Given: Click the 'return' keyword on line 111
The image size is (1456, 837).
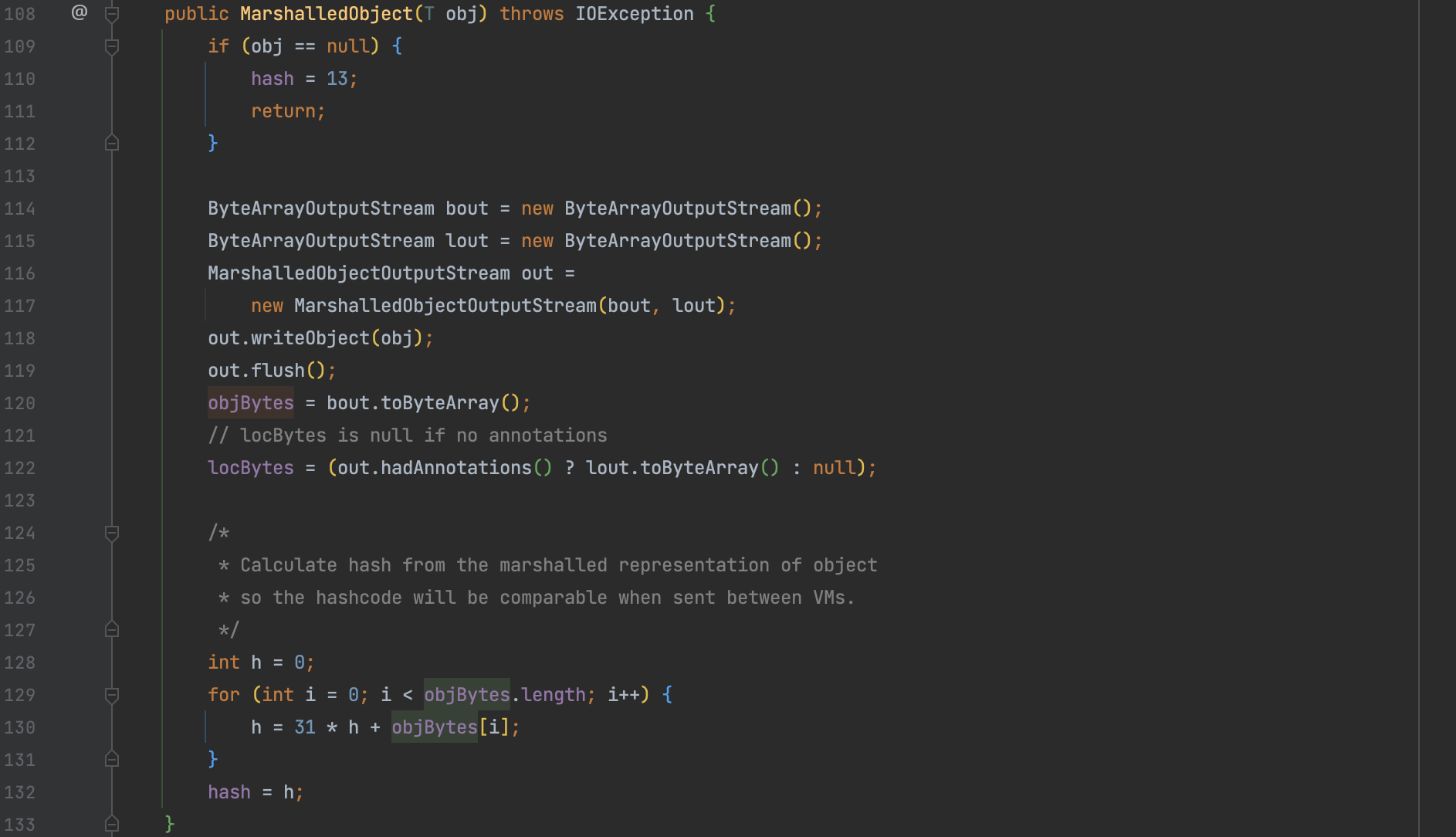Looking at the screenshot, I should point(283,111).
